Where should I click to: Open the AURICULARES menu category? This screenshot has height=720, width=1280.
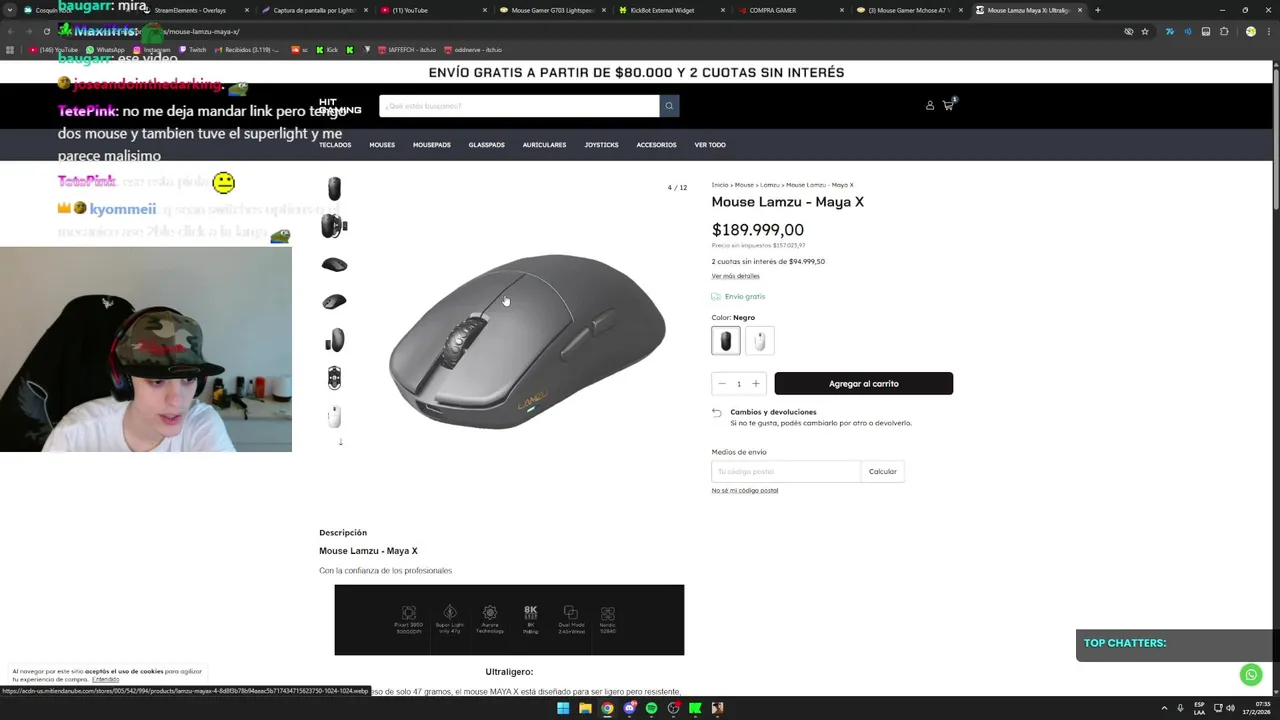(544, 145)
